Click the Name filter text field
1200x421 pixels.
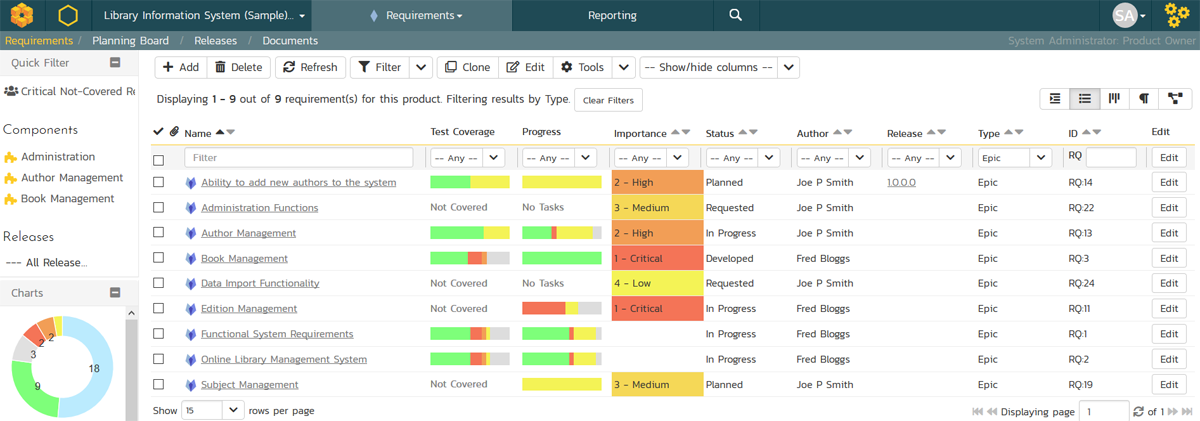298,158
